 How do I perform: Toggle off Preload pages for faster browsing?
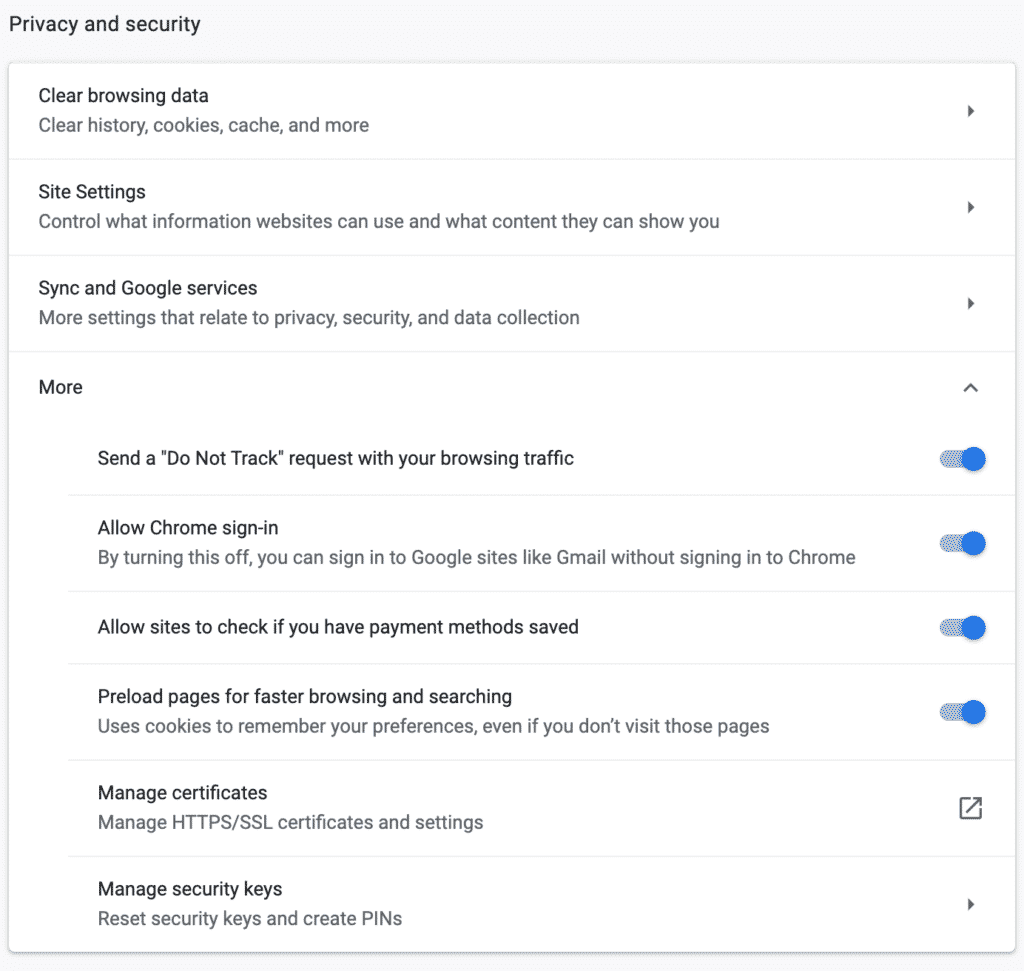[961, 712]
